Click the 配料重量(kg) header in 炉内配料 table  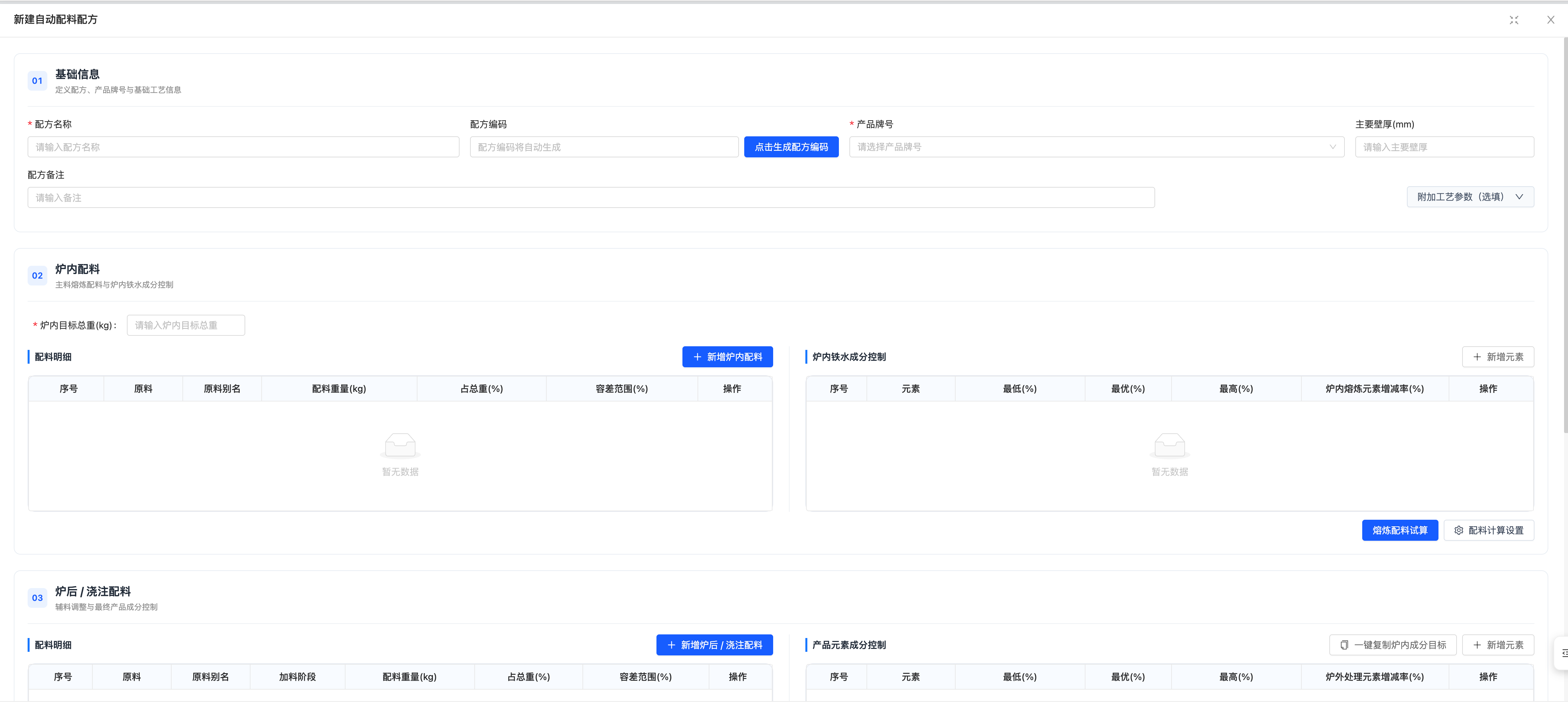pos(339,388)
